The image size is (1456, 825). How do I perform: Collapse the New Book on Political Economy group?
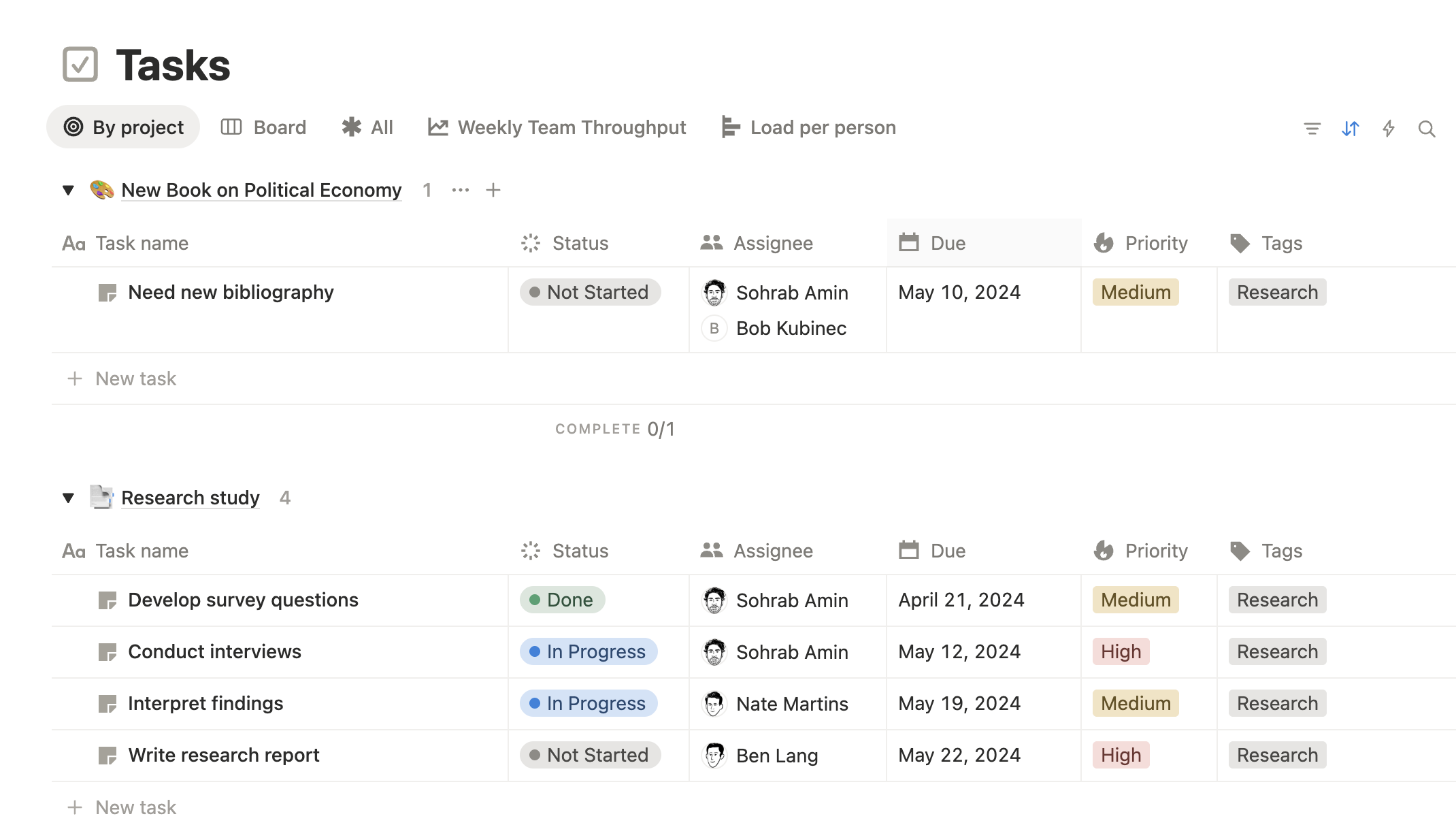(68, 190)
